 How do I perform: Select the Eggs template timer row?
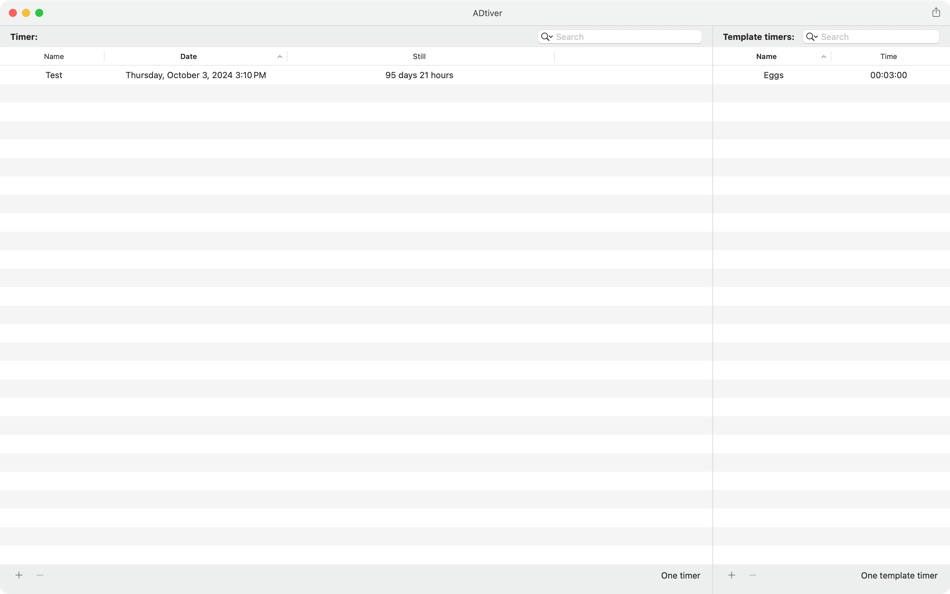tap(775, 74)
